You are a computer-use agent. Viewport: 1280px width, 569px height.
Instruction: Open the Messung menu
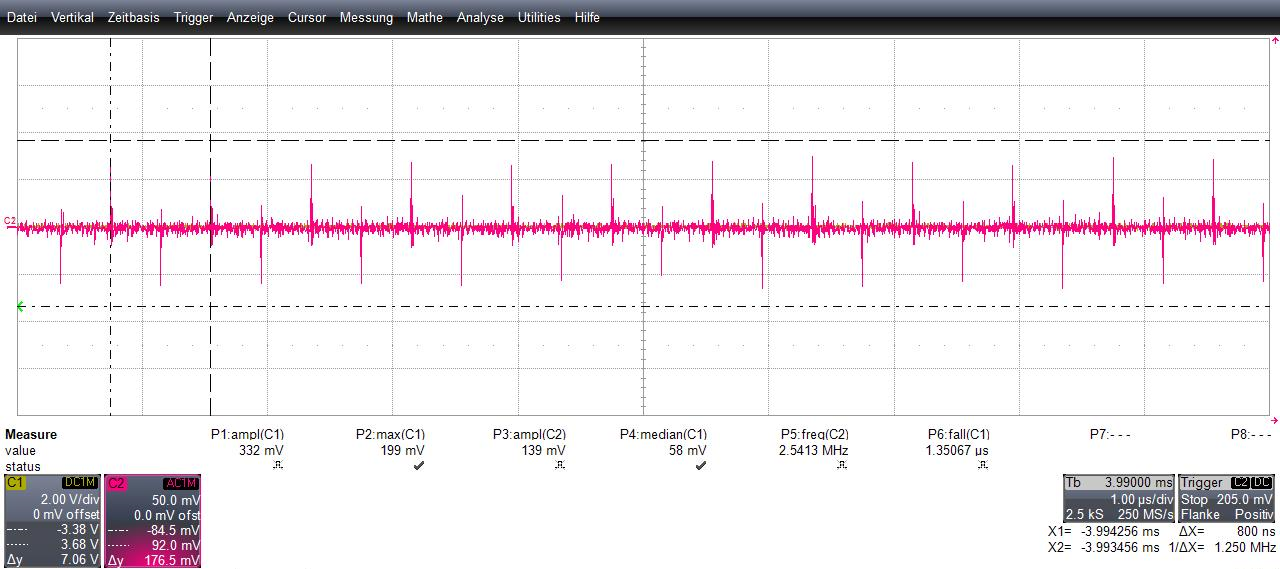[x=366, y=17]
